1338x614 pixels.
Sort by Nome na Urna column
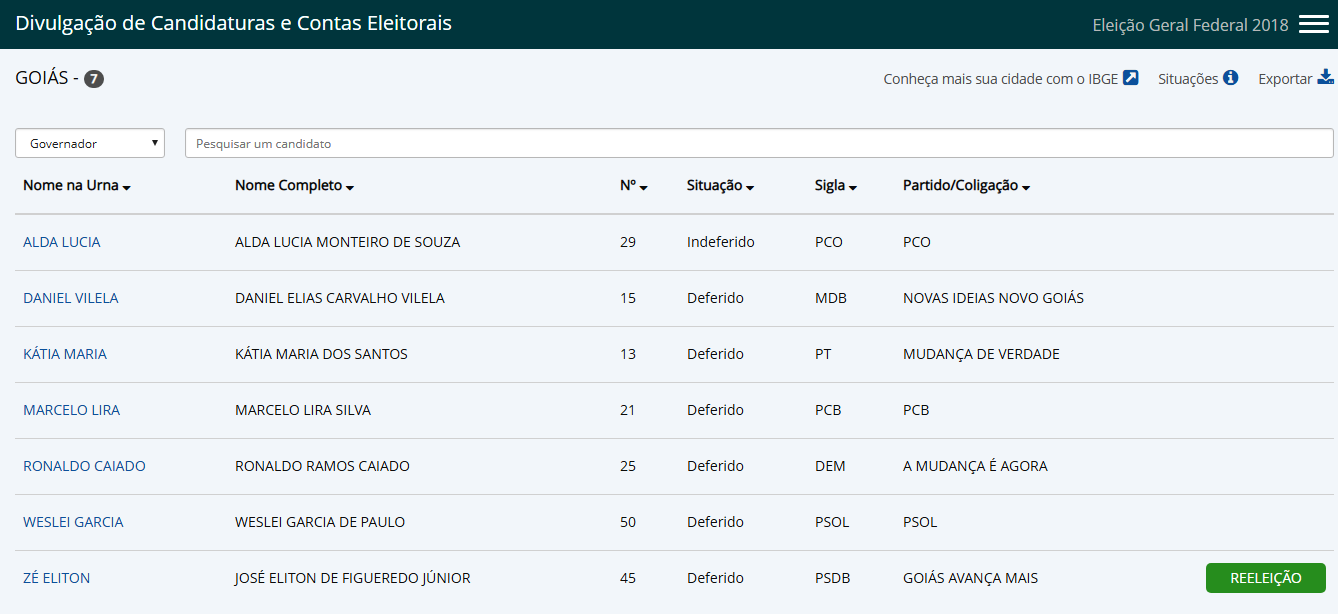coord(77,185)
